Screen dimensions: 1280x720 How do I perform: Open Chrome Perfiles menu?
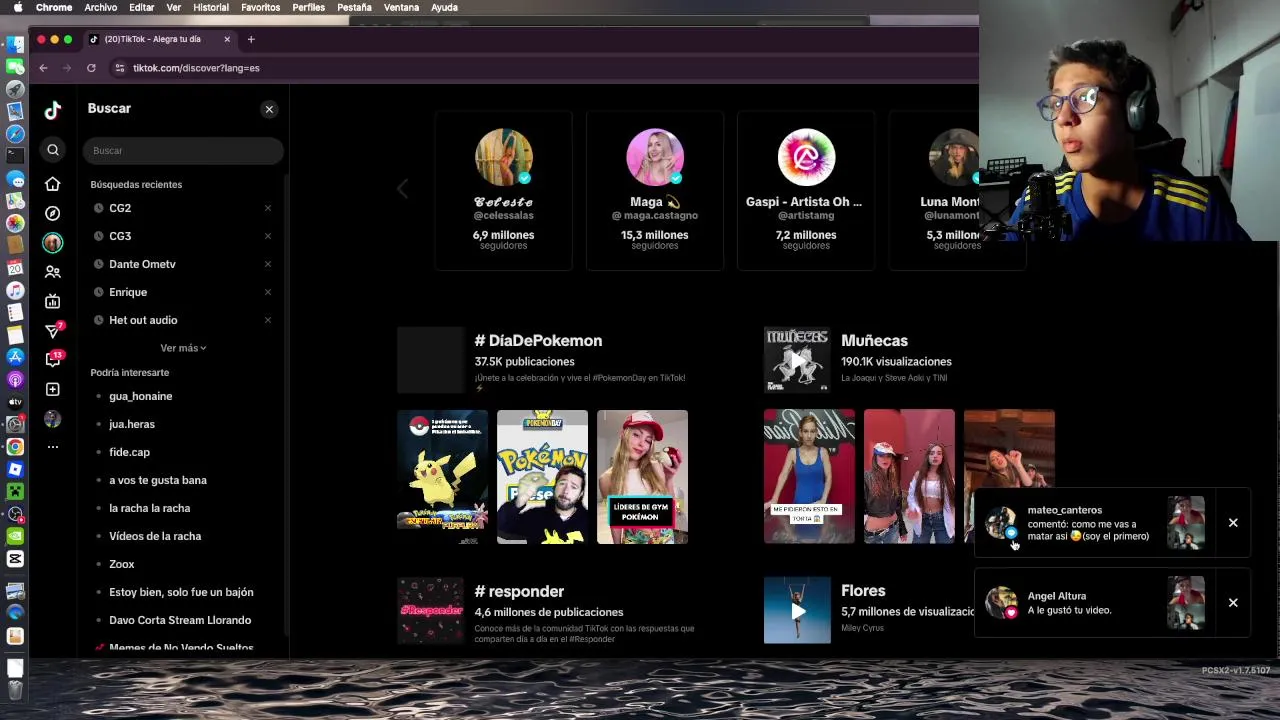click(x=308, y=7)
